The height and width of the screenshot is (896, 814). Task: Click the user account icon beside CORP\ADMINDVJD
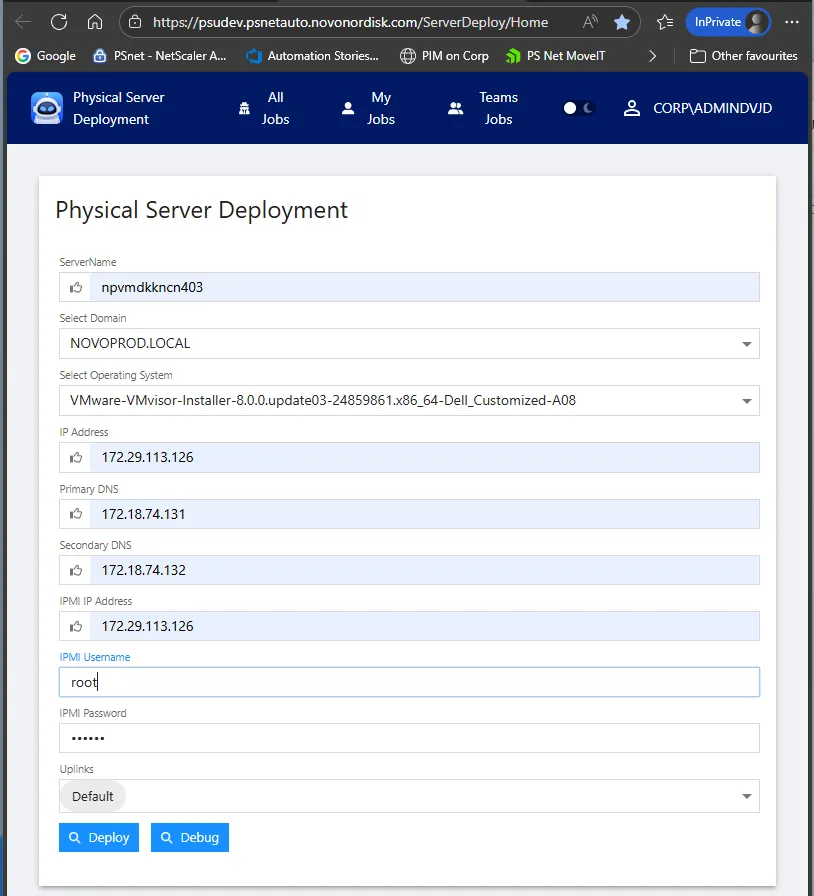point(631,108)
